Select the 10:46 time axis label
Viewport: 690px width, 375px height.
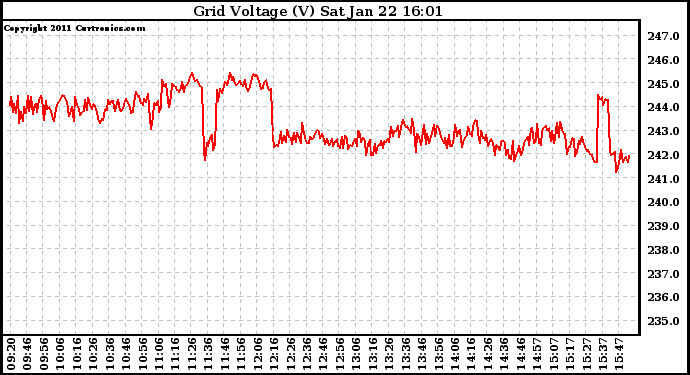(126, 354)
